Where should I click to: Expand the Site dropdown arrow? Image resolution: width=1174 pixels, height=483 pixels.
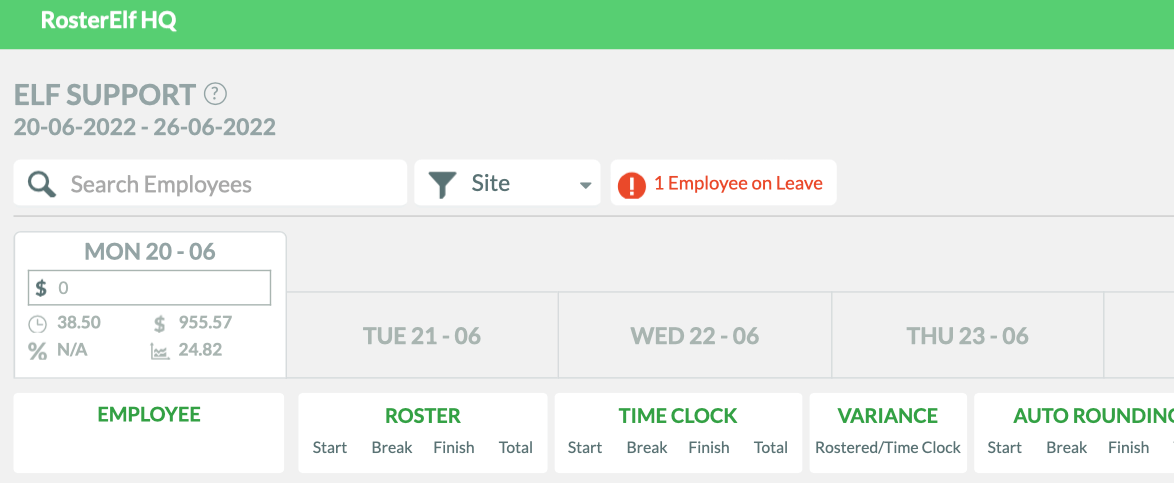586,186
